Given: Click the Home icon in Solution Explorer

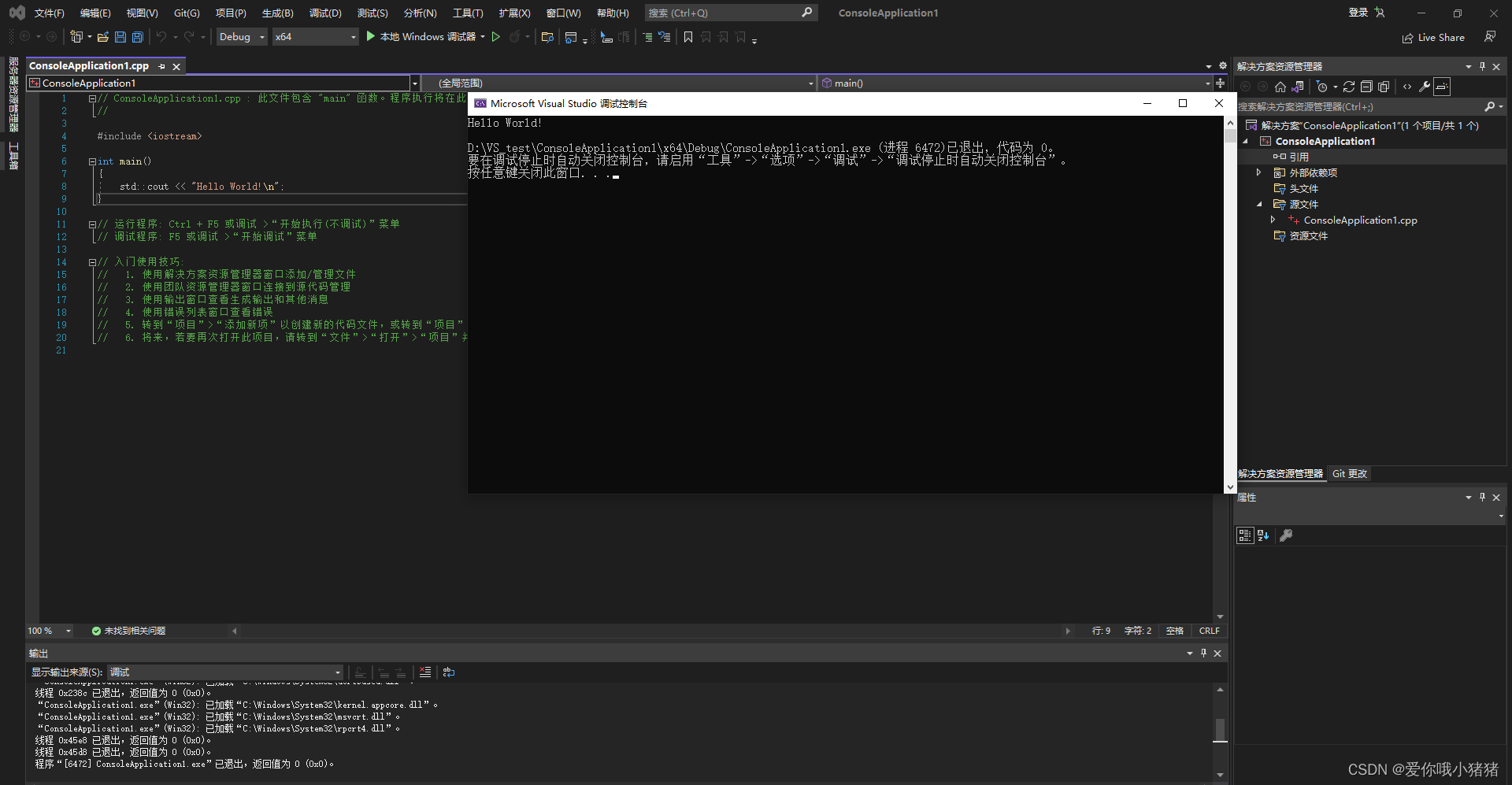Looking at the screenshot, I should (1280, 87).
